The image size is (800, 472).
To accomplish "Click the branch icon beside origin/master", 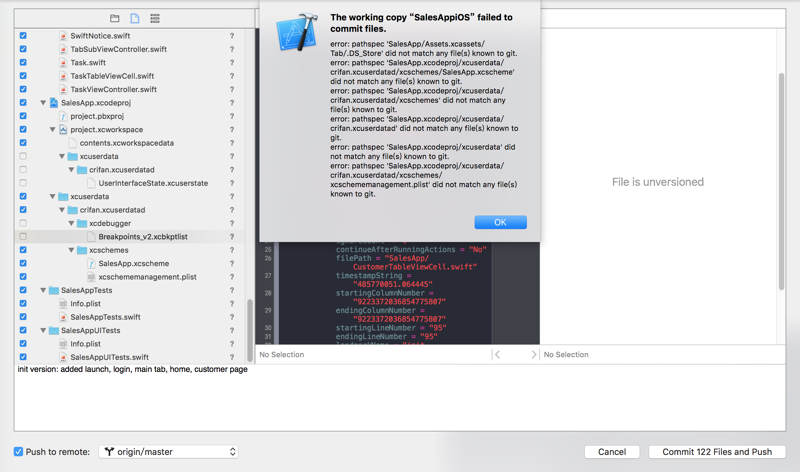I will (109, 452).
